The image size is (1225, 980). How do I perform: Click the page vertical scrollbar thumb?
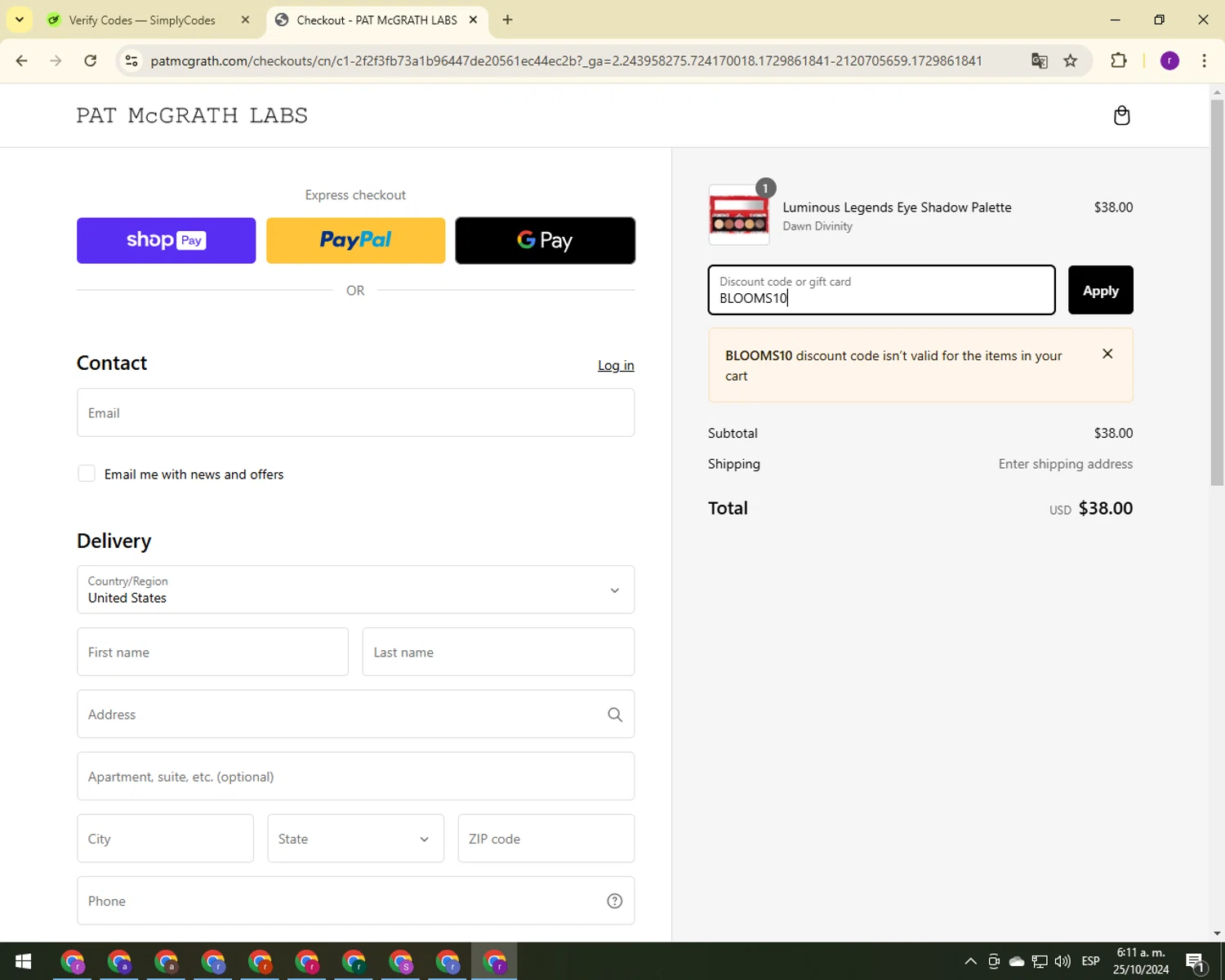click(x=1217, y=292)
